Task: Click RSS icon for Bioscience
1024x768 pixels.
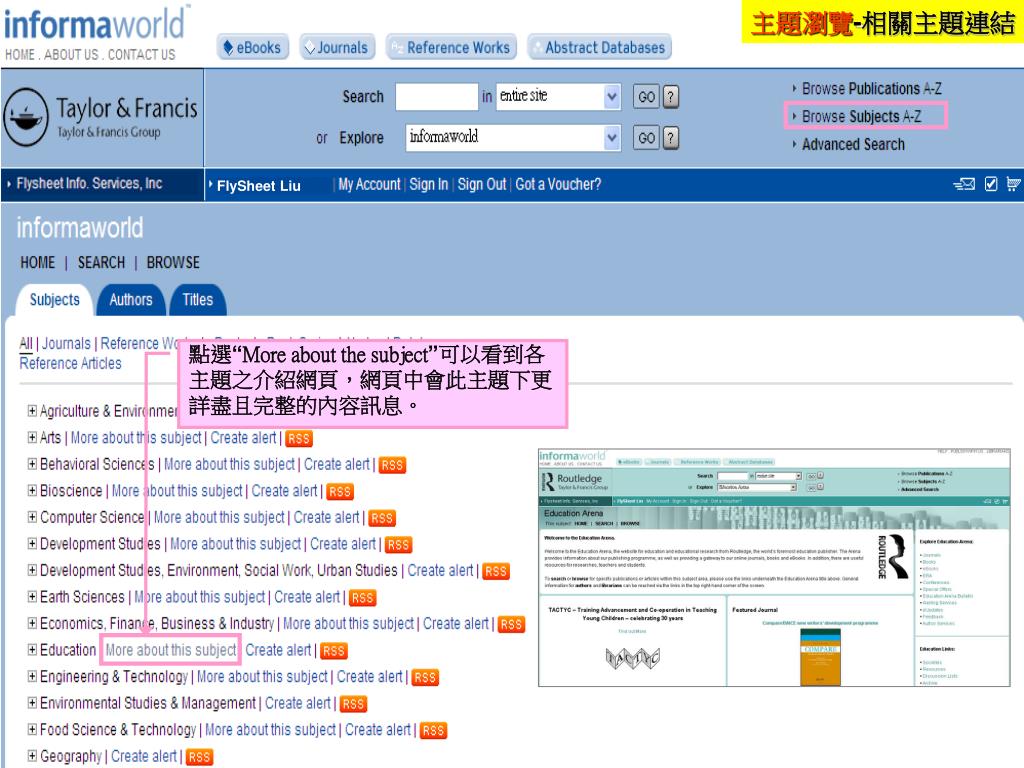Action: pos(340,492)
